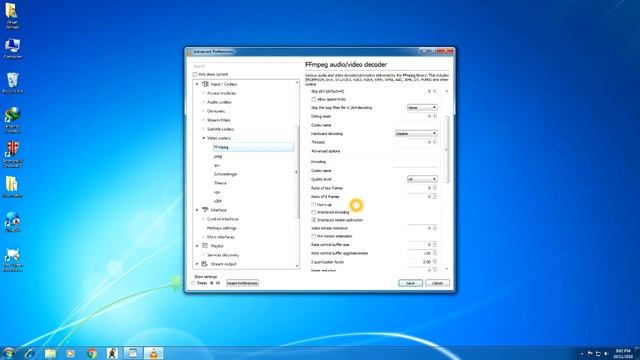Click the system tray volume icon

[x=607, y=353]
